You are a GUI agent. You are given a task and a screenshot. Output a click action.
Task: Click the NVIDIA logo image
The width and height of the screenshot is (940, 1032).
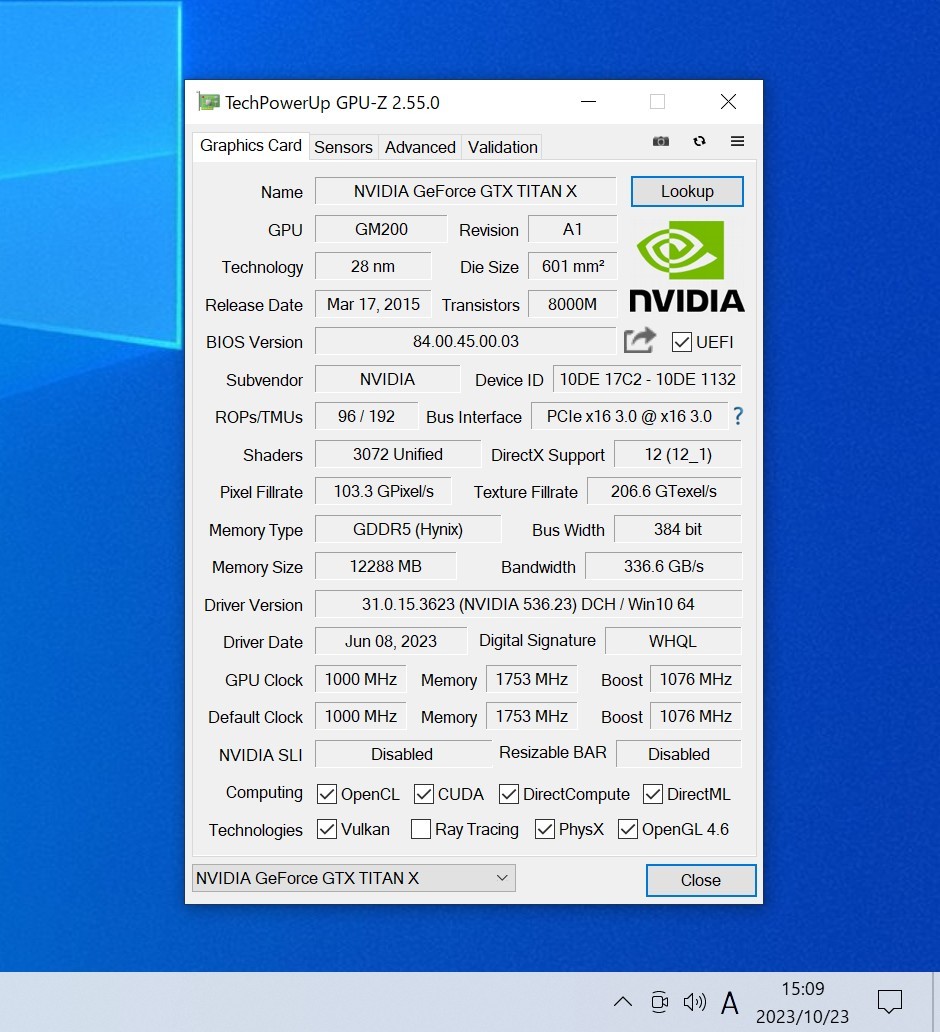point(687,266)
